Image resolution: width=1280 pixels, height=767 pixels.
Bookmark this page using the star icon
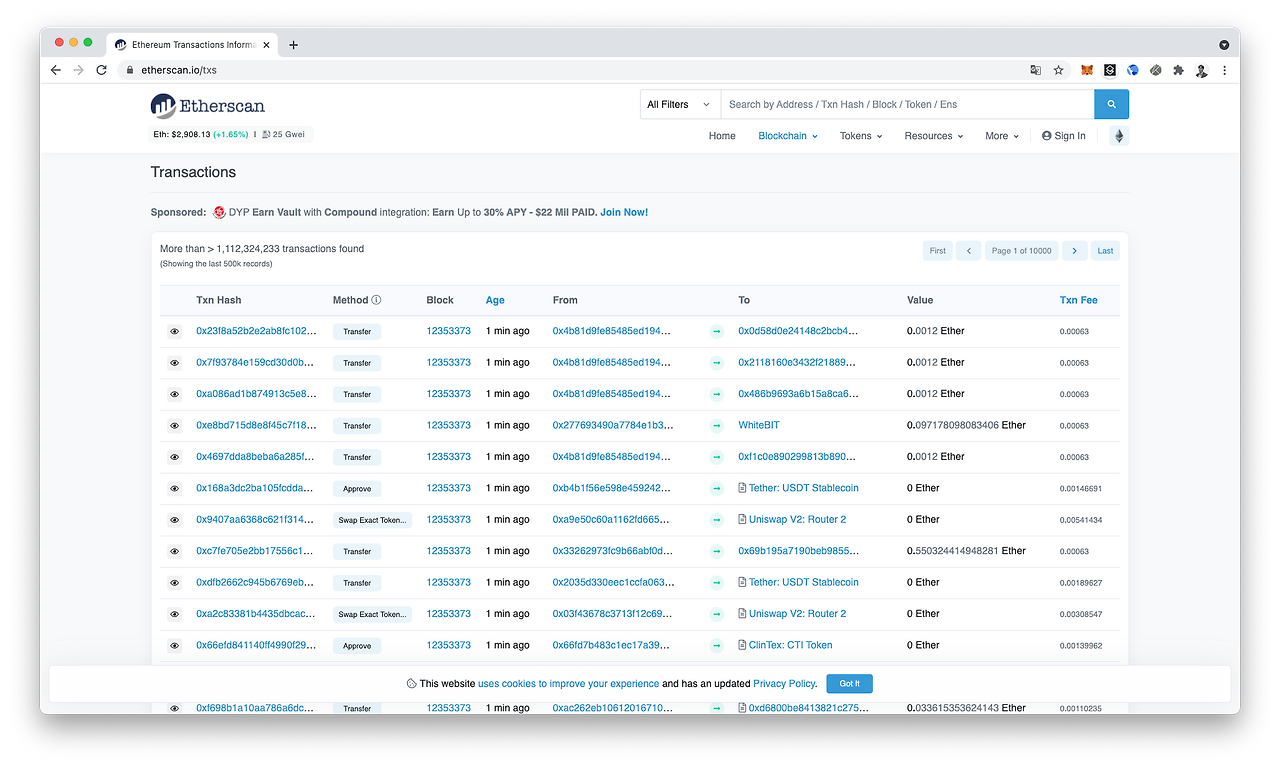coord(1058,70)
